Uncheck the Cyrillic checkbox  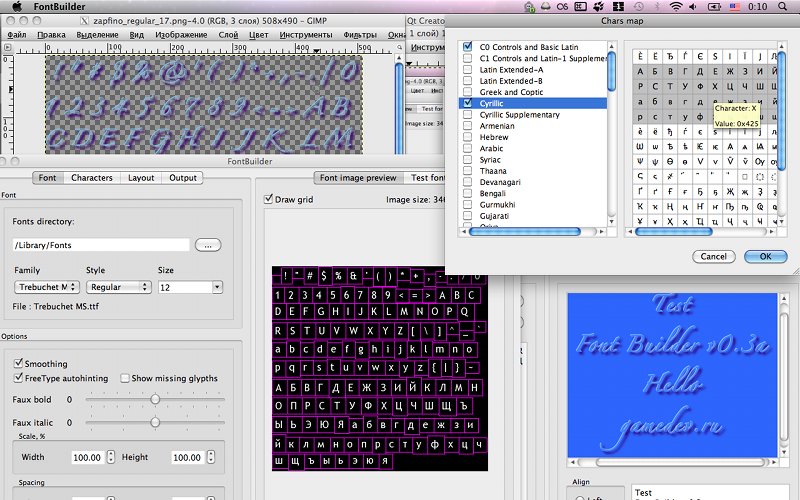pyautogui.click(x=467, y=103)
